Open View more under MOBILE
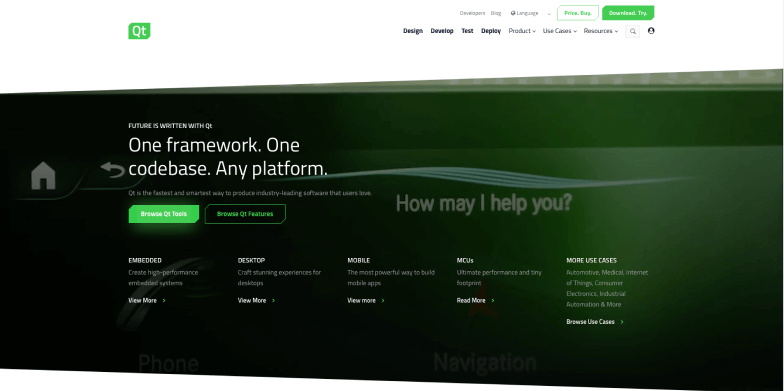Image resolution: width=784 pixels, height=391 pixels. [x=366, y=300]
